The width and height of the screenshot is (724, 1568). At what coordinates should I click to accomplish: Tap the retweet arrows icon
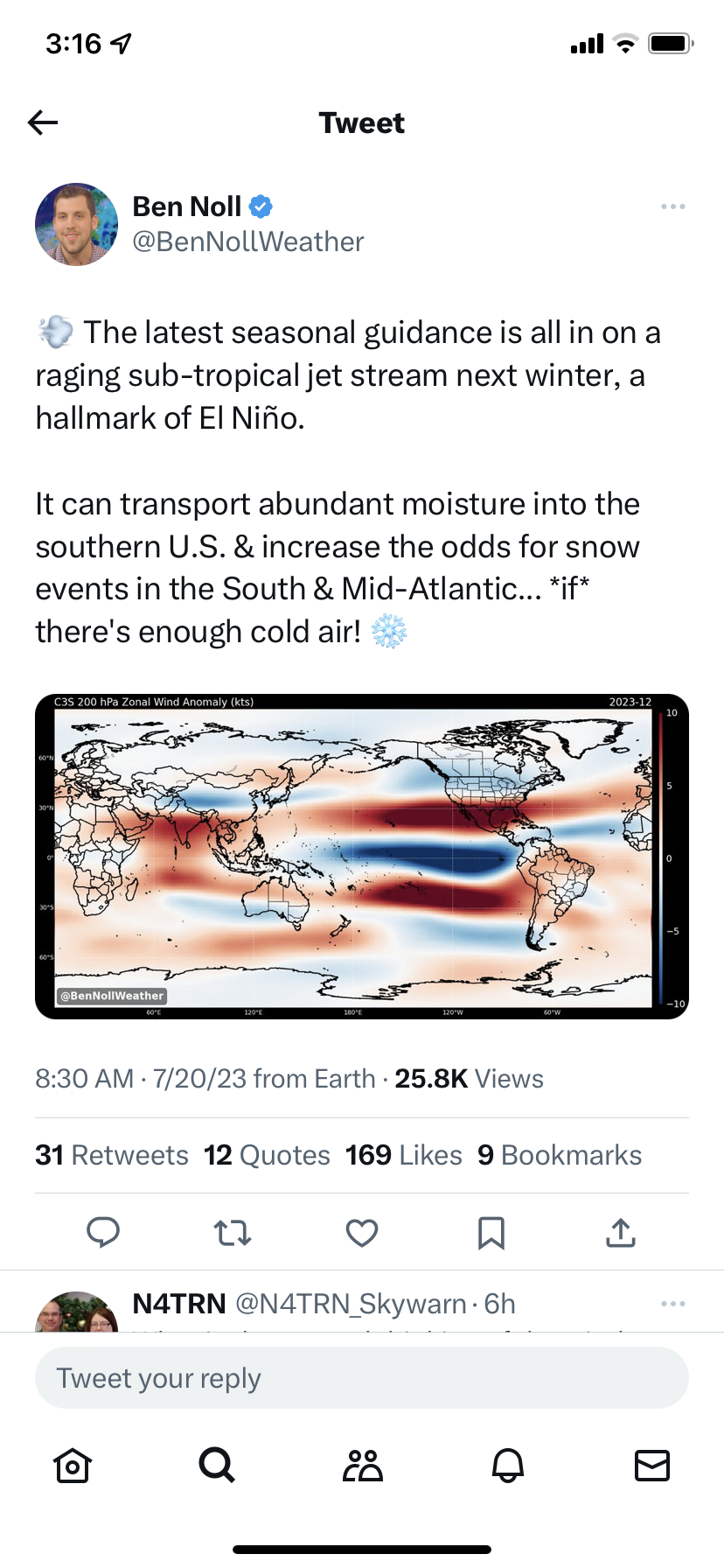coord(233,1233)
